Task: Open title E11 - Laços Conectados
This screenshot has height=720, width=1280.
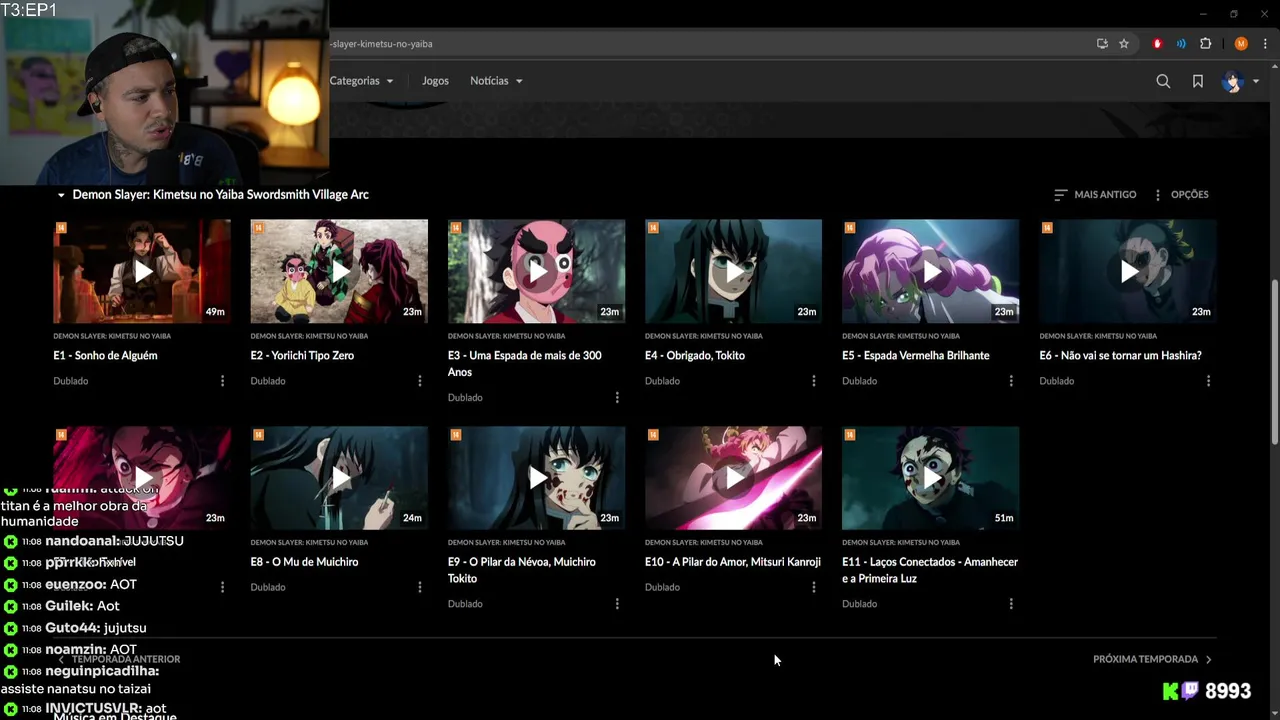Action: click(x=930, y=570)
